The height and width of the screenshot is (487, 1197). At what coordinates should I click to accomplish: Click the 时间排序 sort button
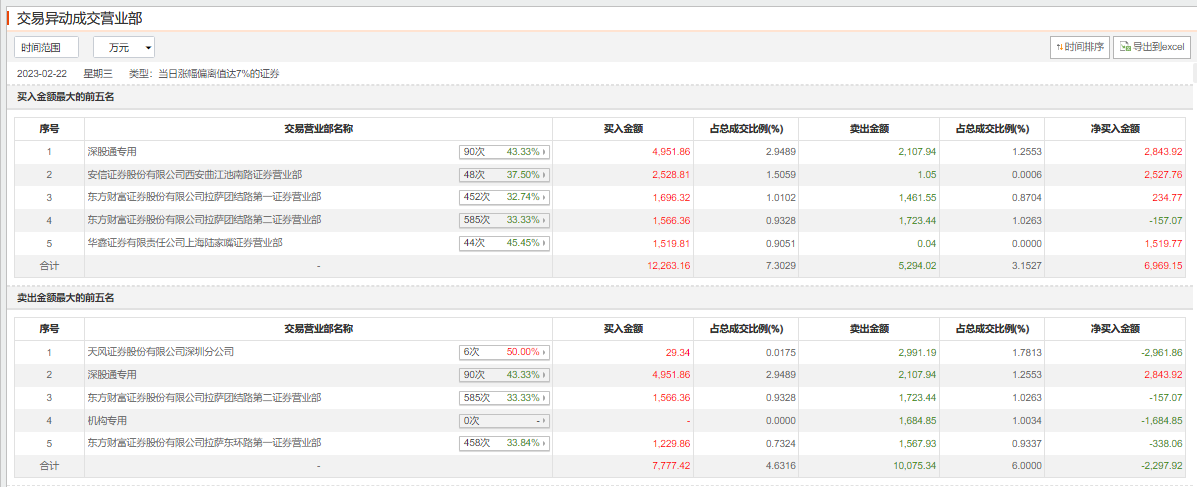coord(1080,47)
